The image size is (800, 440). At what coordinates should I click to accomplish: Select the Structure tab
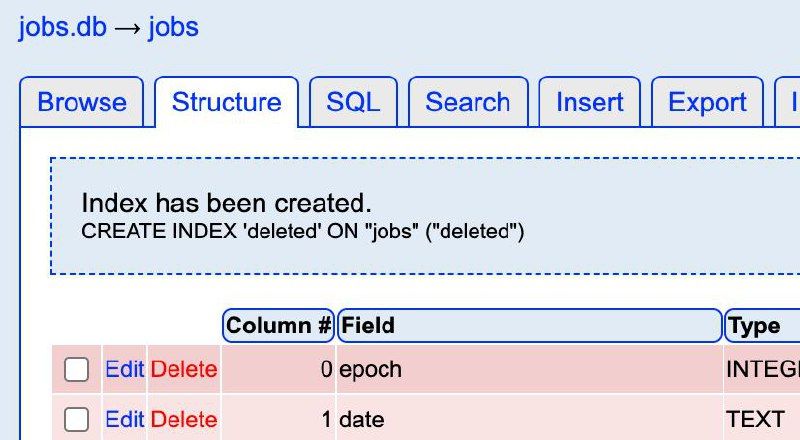tap(226, 102)
